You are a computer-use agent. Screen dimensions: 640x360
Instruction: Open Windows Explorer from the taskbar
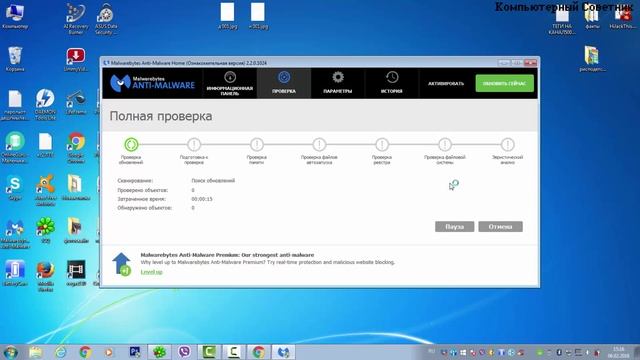pyautogui.click(x=36, y=351)
